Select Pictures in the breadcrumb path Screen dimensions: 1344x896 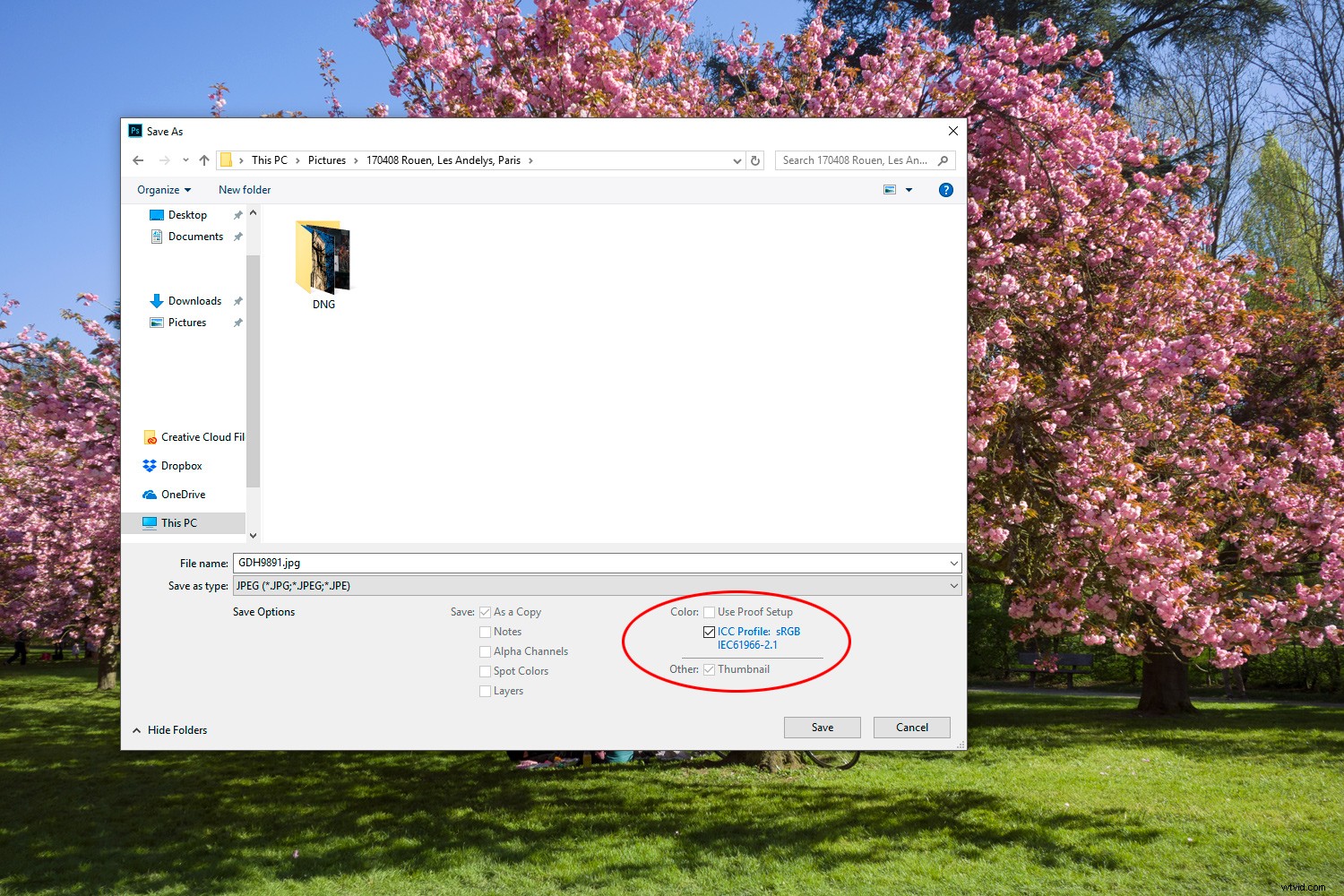(x=327, y=159)
